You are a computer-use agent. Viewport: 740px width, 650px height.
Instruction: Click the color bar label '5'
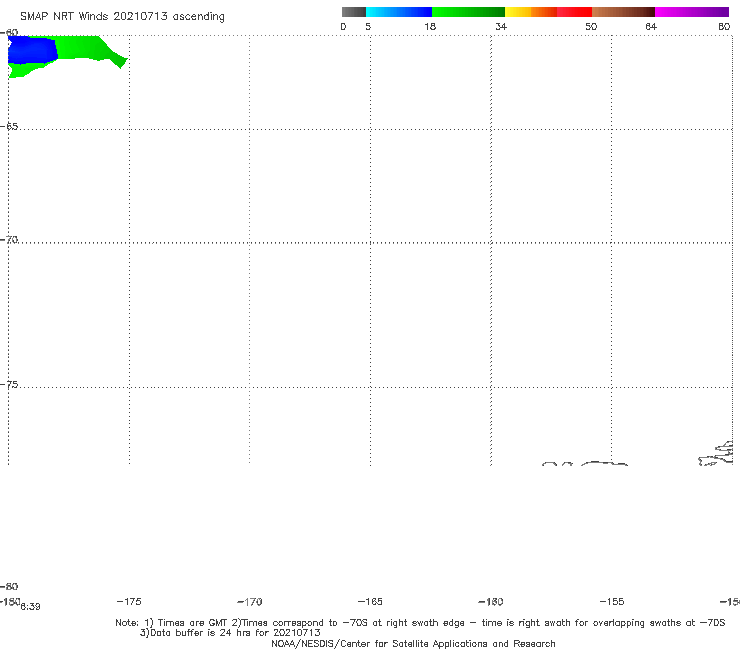click(x=368, y=27)
